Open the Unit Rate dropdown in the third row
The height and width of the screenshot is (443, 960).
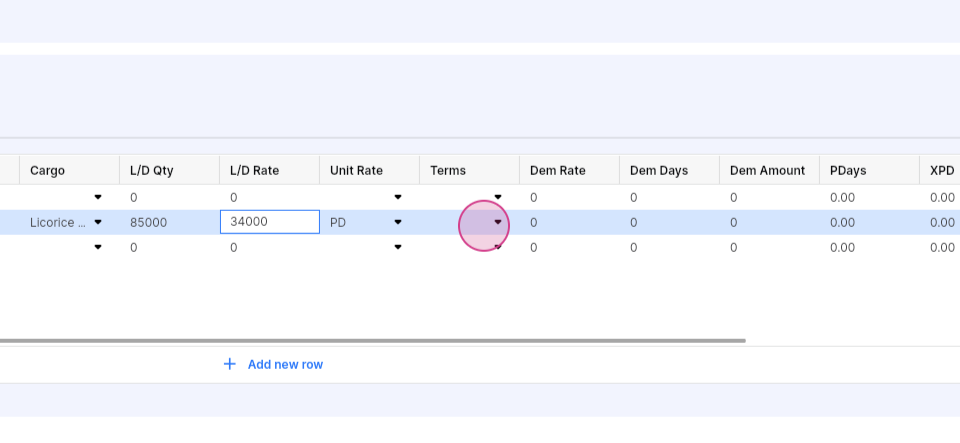398,247
